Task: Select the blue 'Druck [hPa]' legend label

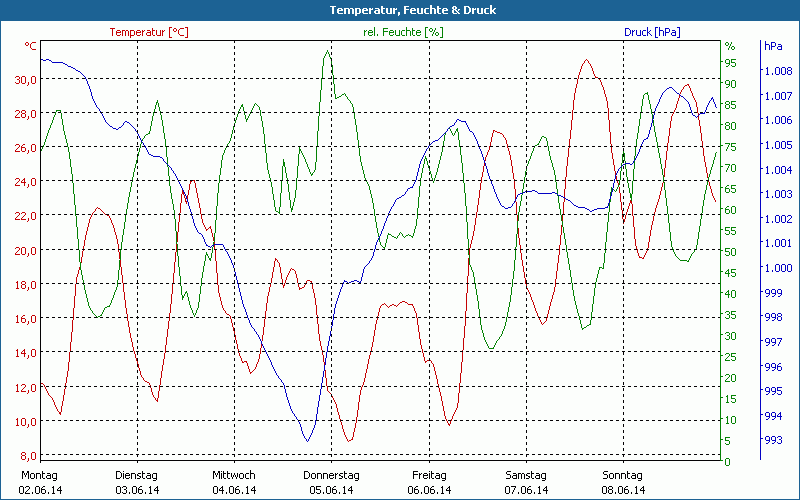Action: (652, 32)
